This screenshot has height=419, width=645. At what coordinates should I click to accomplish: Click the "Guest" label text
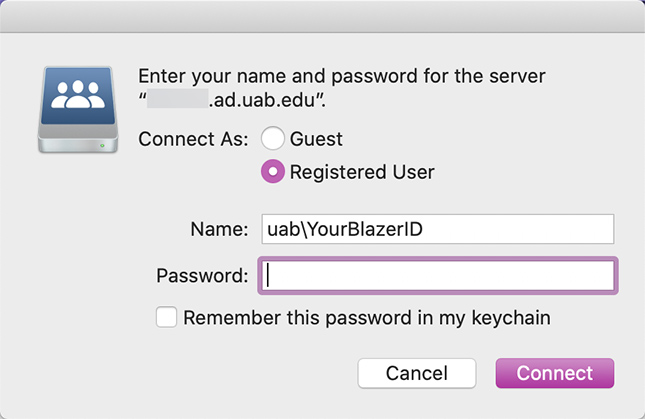click(316, 139)
